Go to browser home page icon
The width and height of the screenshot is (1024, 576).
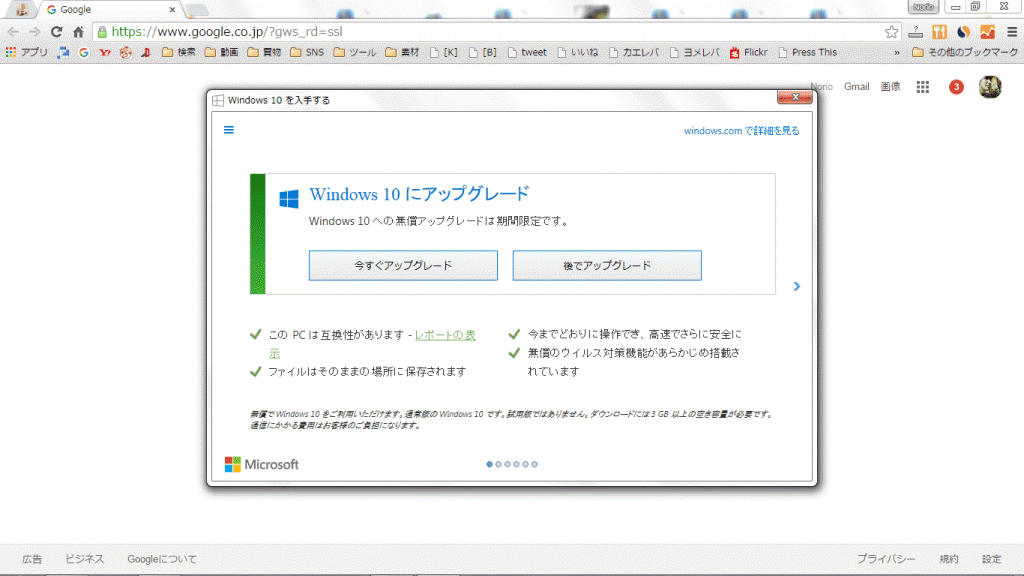pyautogui.click(x=78, y=32)
